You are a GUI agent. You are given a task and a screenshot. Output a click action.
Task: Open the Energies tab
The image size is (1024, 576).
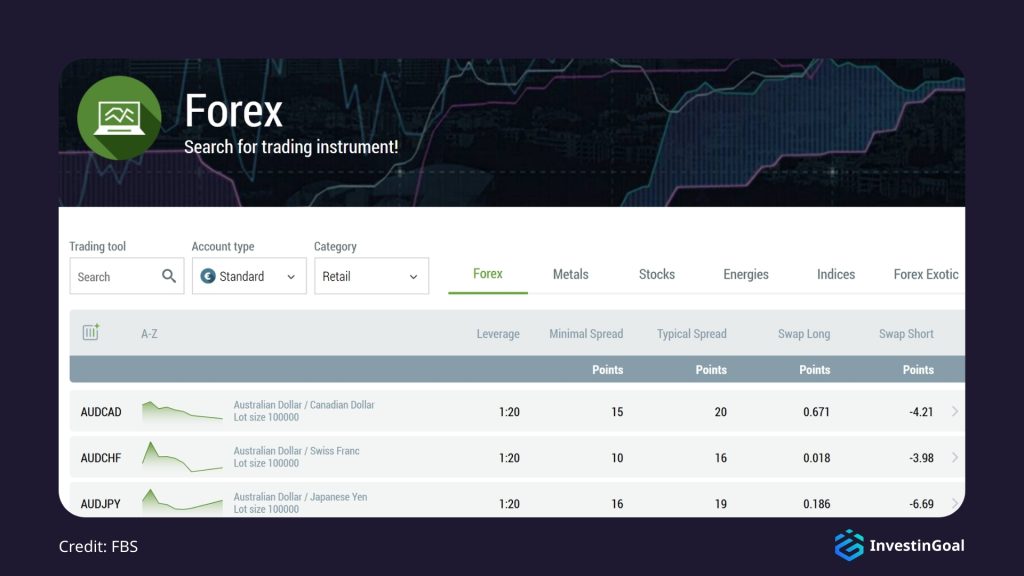745,272
